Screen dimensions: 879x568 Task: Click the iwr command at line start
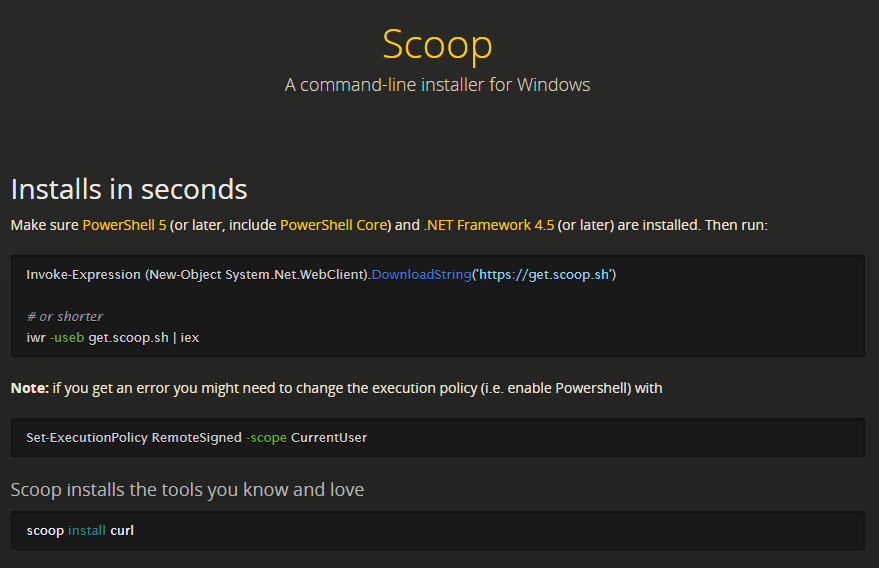coord(36,337)
